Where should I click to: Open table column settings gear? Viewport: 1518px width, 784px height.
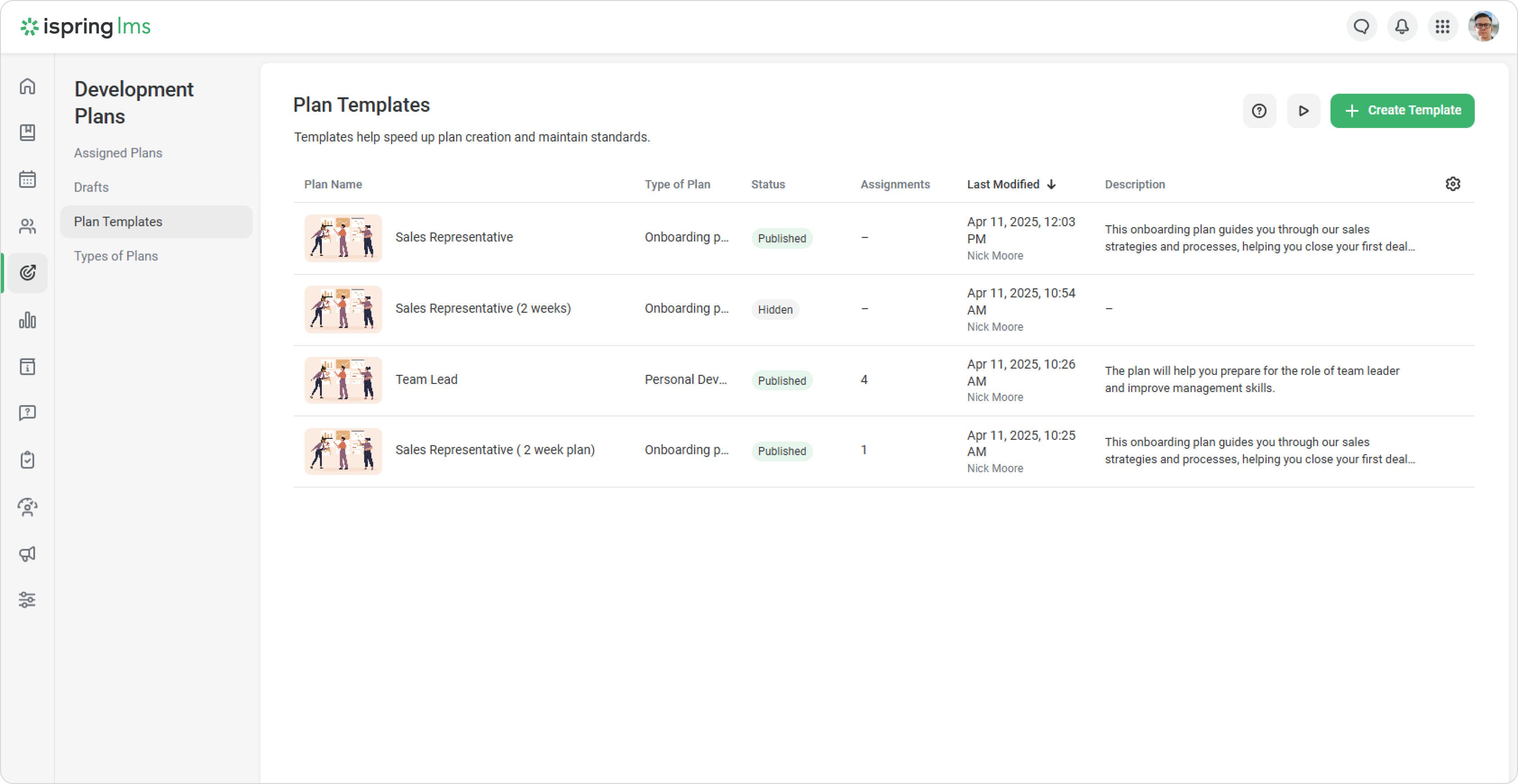point(1453,184)
